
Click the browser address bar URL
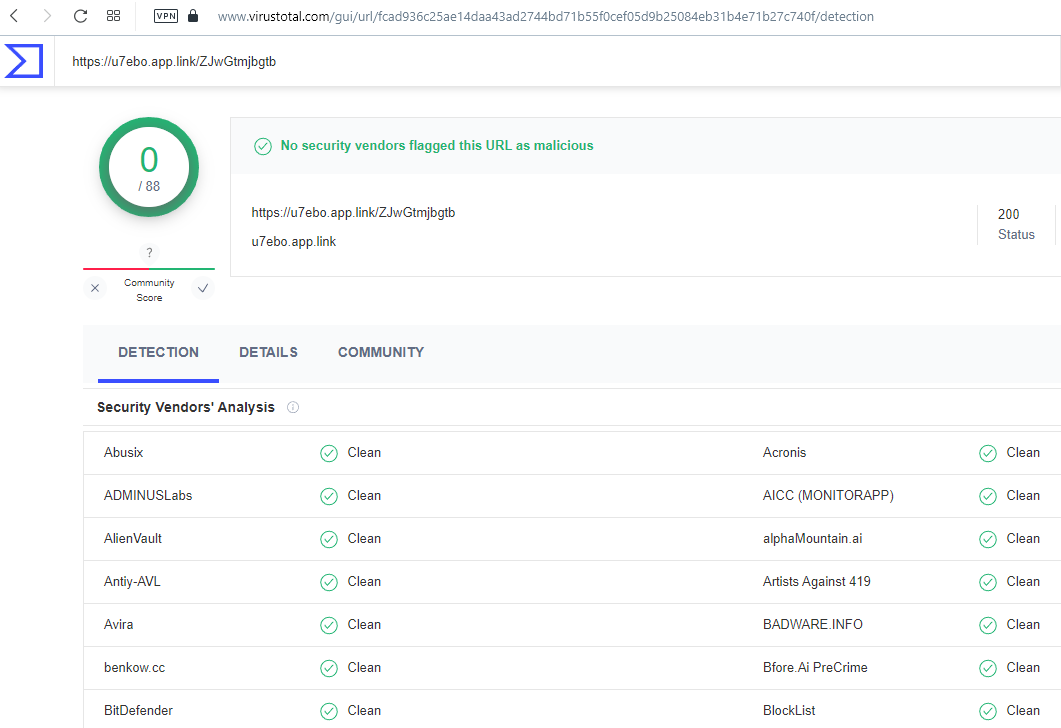(545, 16)
